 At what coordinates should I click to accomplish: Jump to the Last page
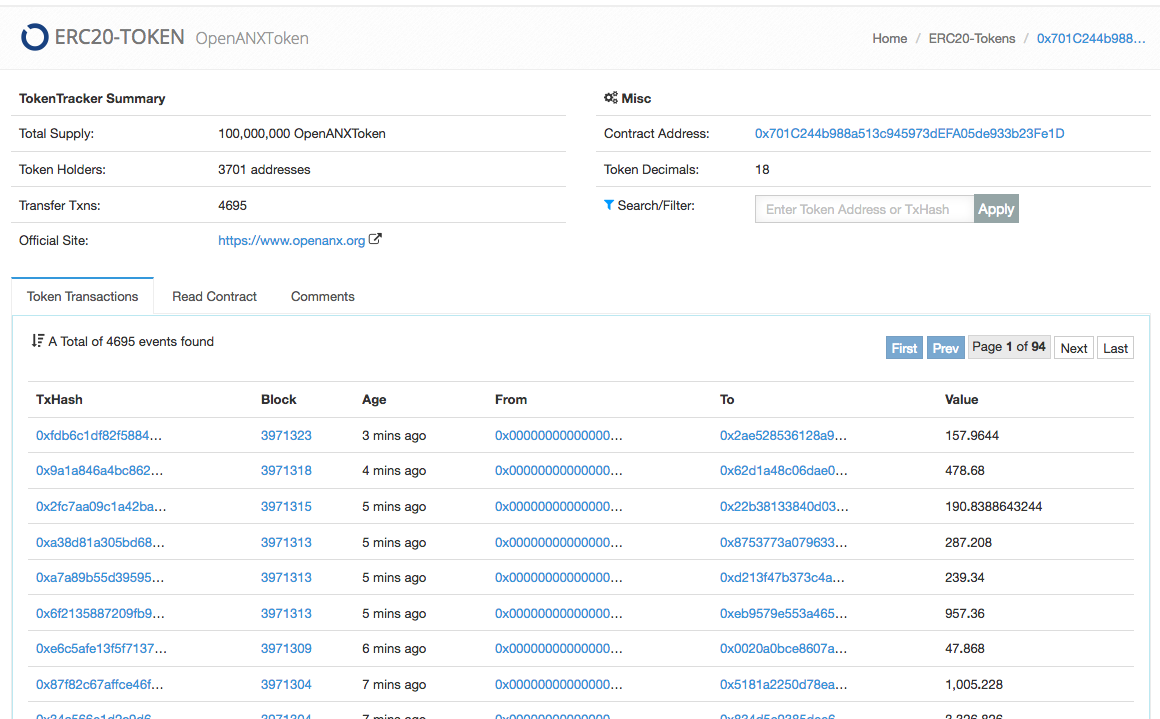pyautogui.click(x=1115, y=348)
